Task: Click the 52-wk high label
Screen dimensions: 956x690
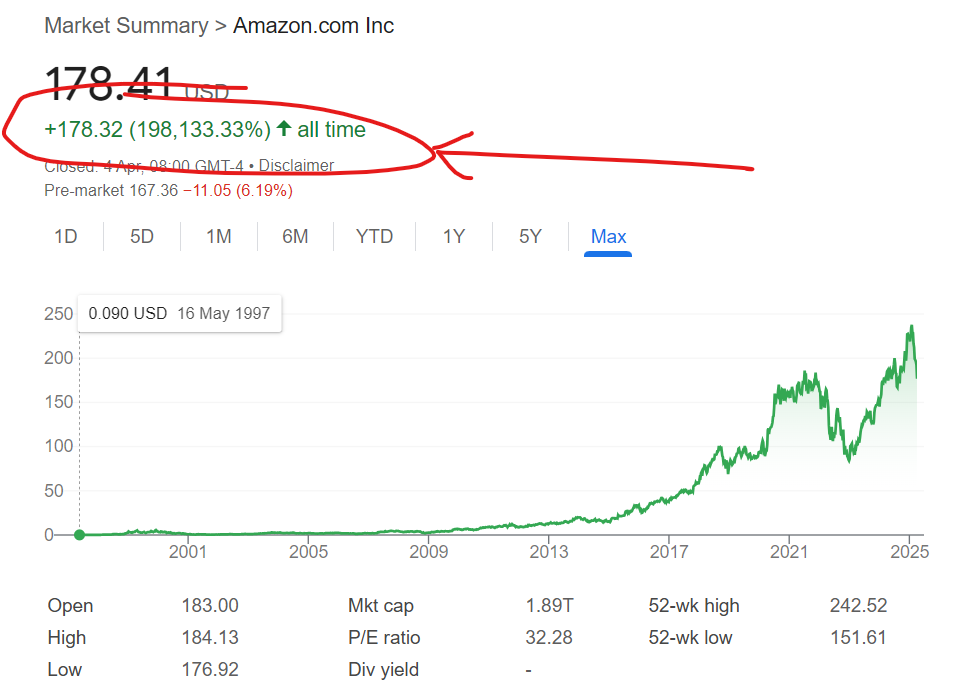Action: coord(694,606)
